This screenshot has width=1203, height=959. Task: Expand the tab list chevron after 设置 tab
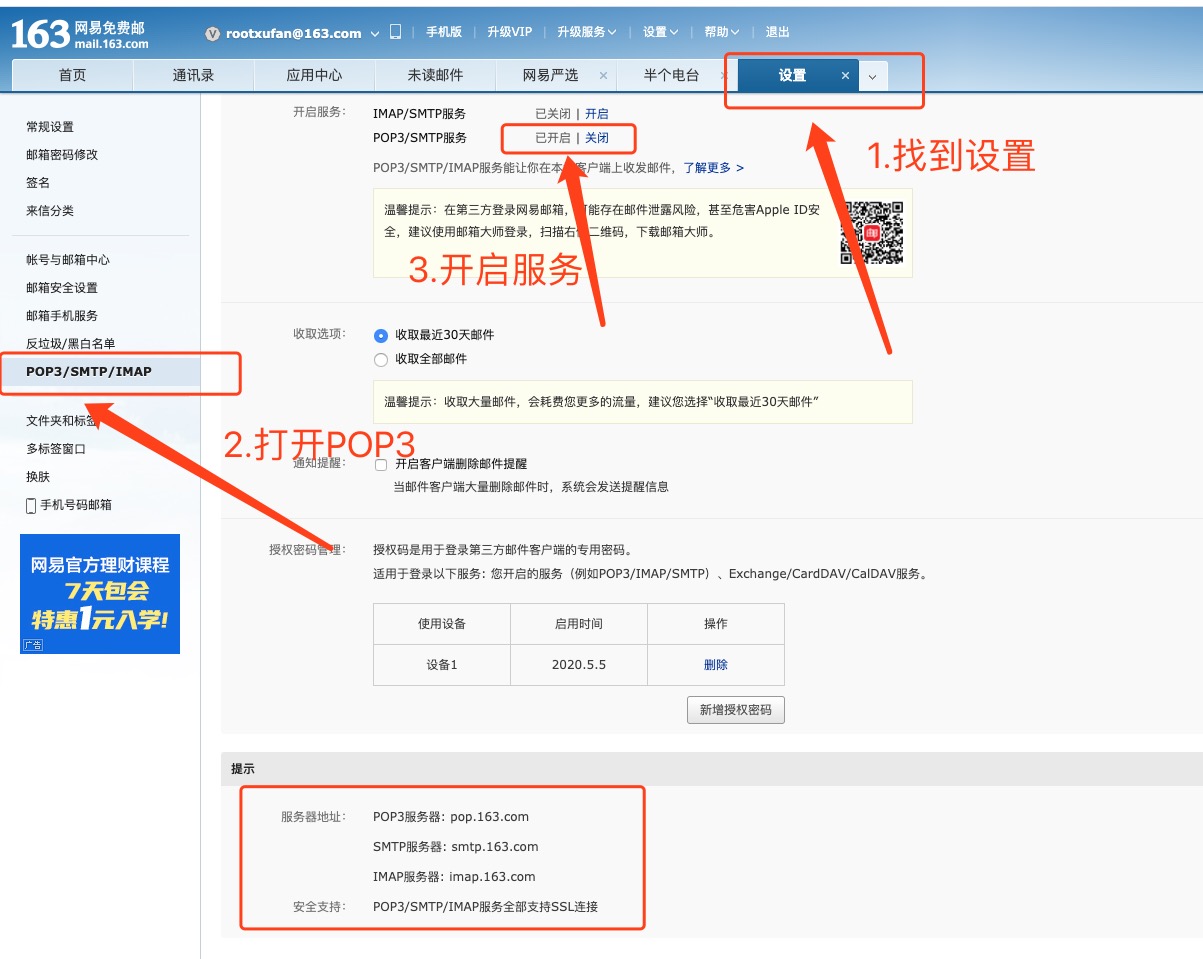point(873,76)
